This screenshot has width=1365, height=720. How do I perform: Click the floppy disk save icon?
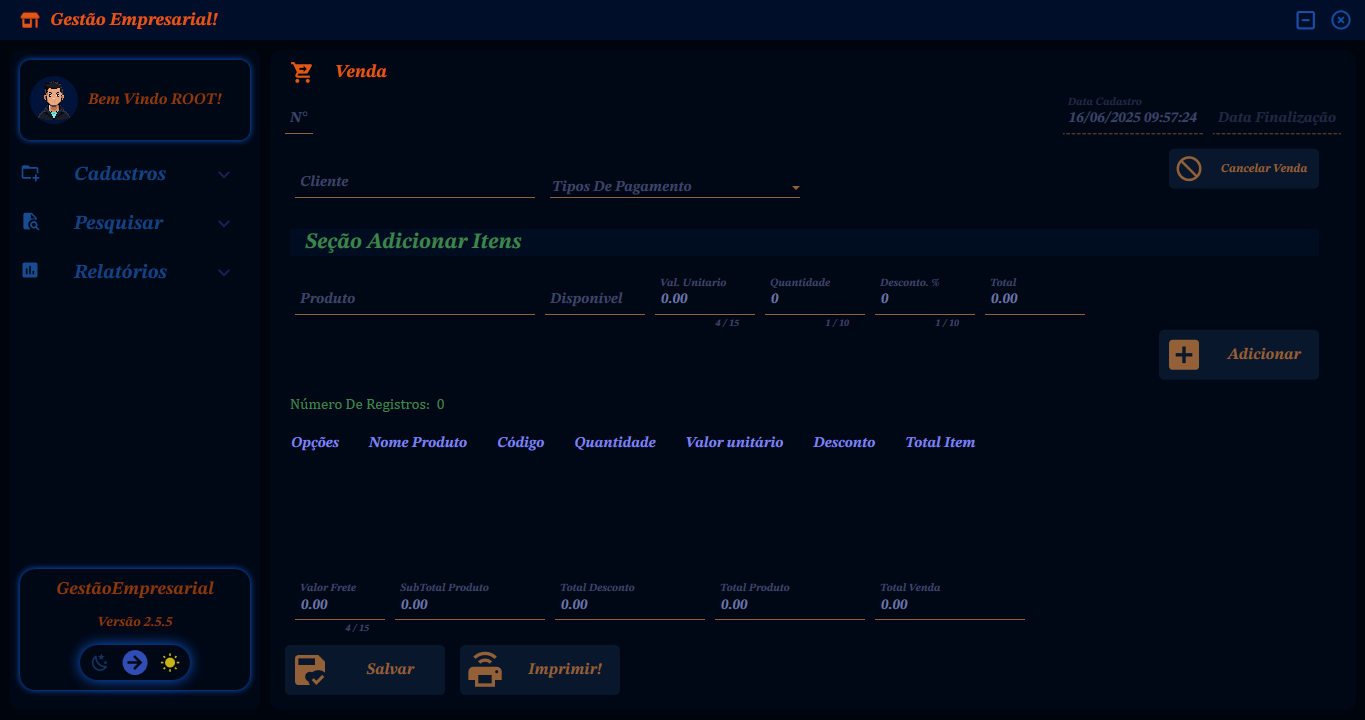(310, 670)
